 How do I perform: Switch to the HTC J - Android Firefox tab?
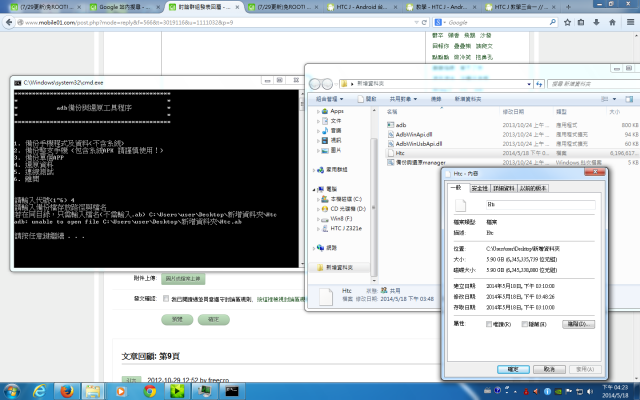point(362,7)
